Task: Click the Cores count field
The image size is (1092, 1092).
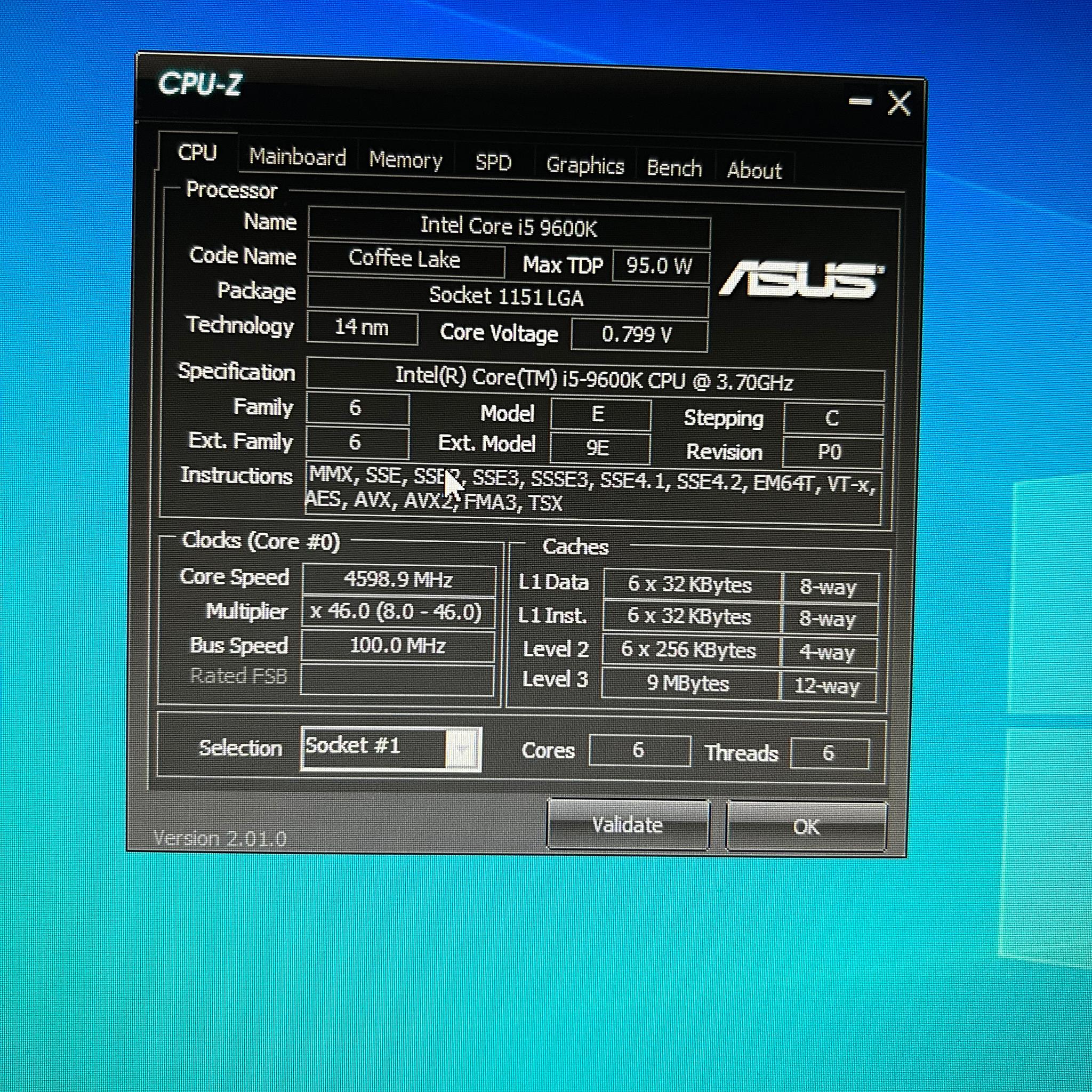Action: 639,750
